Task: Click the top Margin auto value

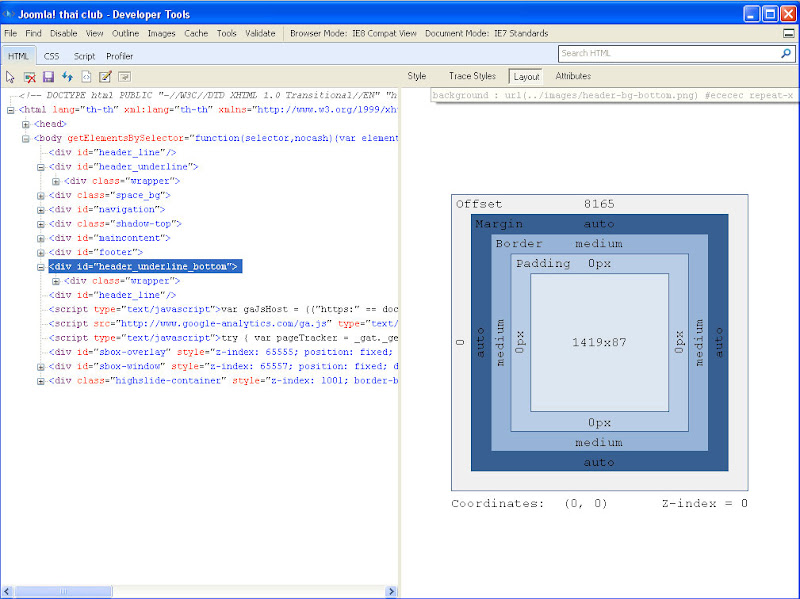Action: pyautogui.click(x=599, y=224)
